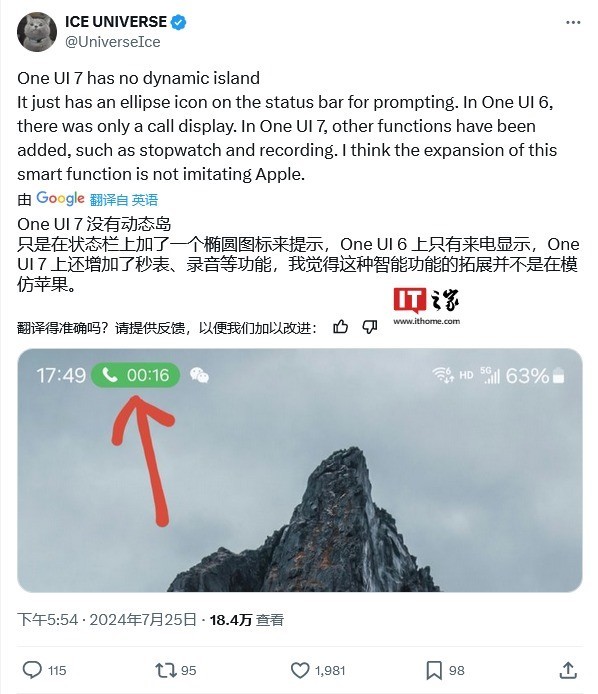Give thumbs up on translation accuracy
Image resolution: width=598 pixels, height=694 pixels.
click(340, 327)
